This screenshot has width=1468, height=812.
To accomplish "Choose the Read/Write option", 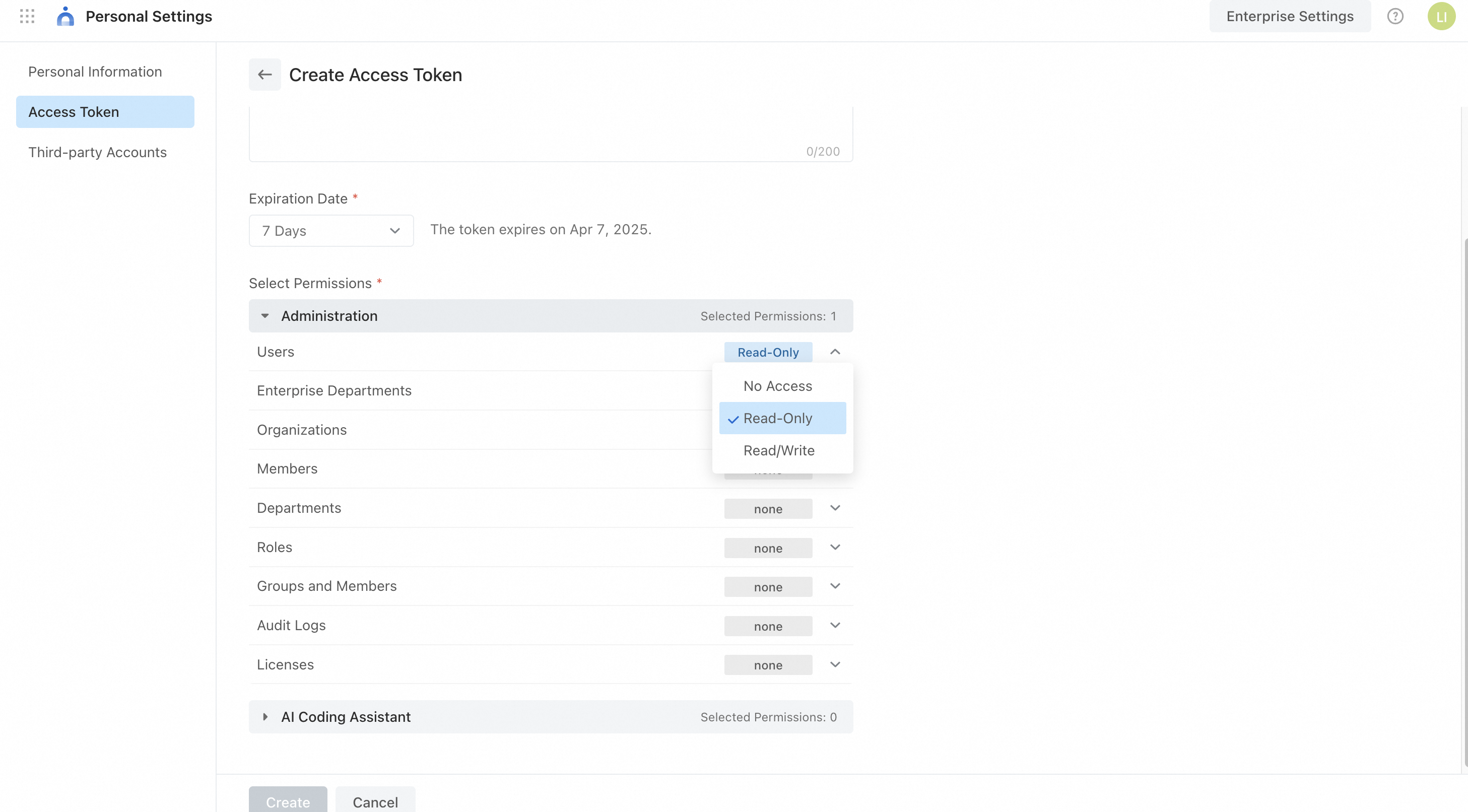I will click(778, 451).
